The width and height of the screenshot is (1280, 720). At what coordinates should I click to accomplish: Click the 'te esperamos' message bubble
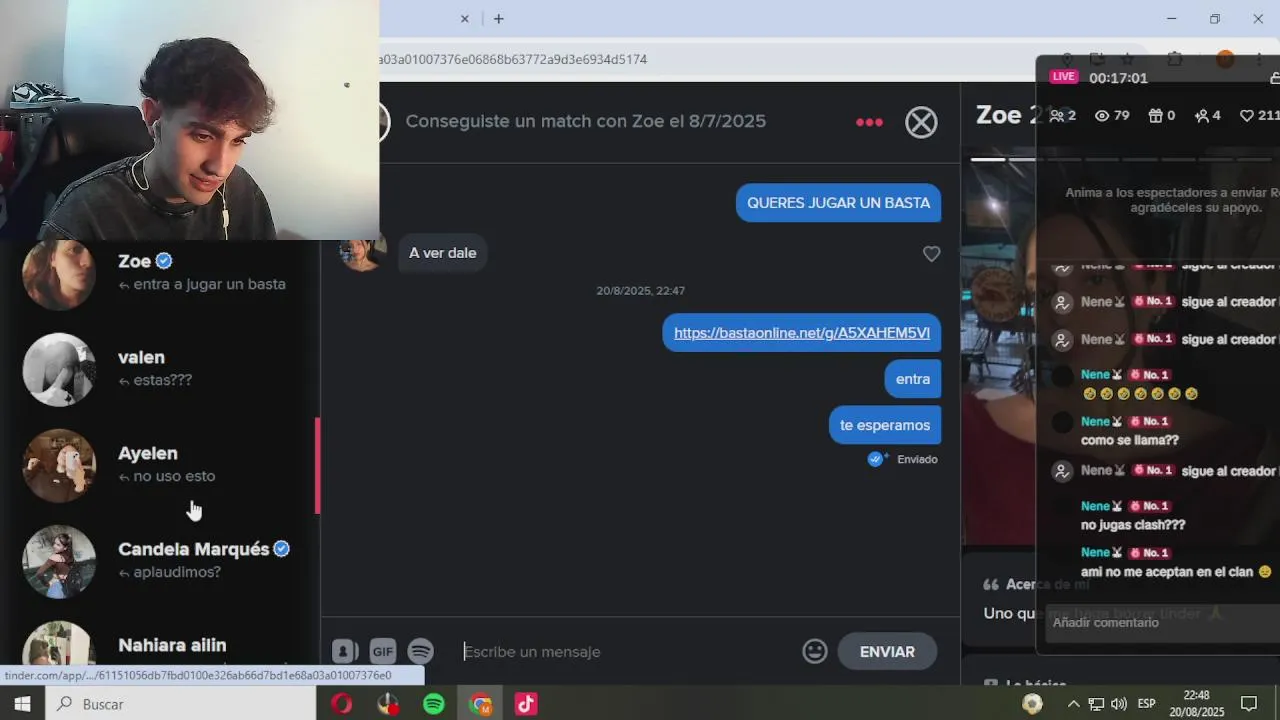[885, 425]
